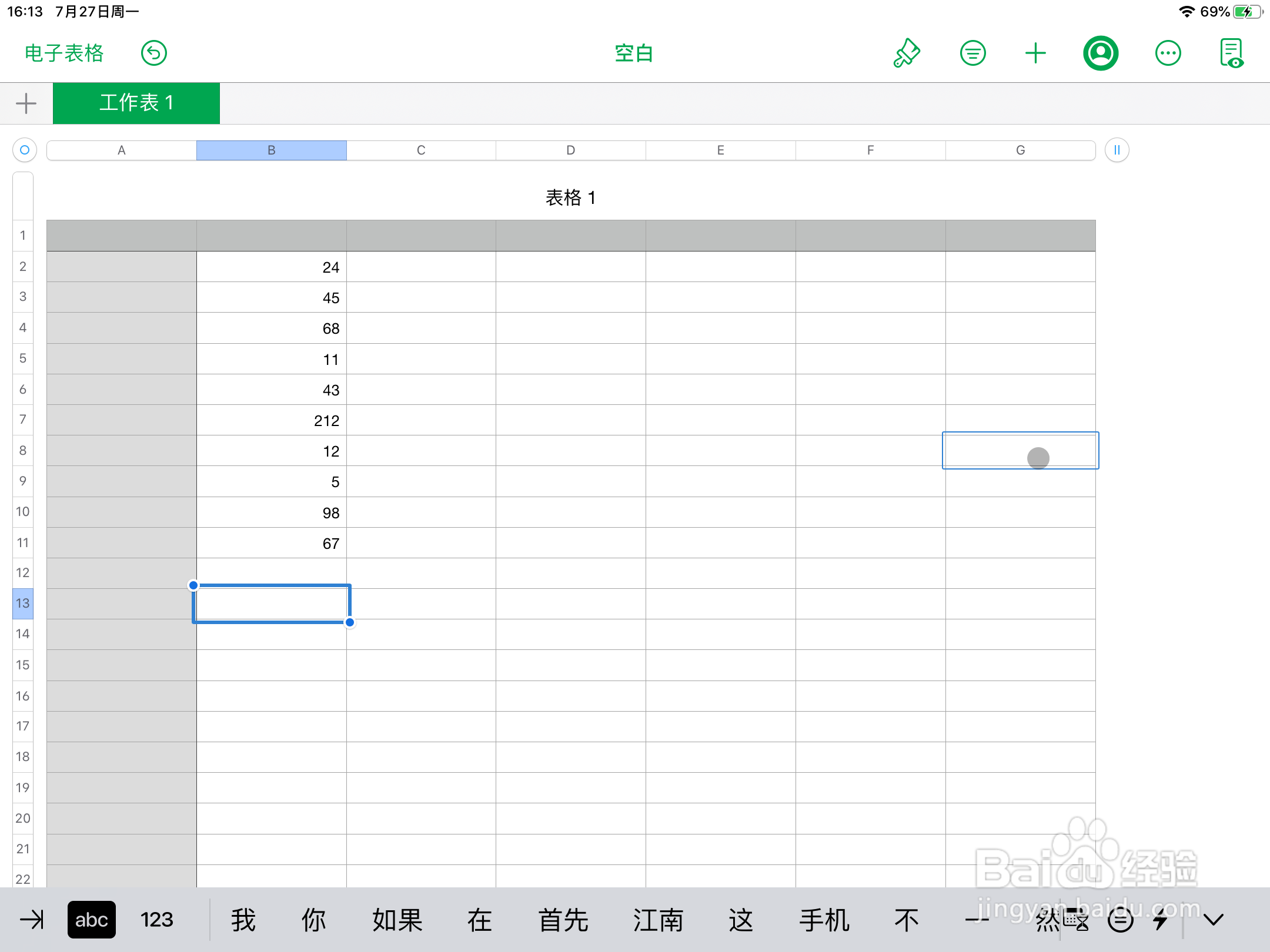
Task: Open the Collaboration person icon
Action: 1101,53
